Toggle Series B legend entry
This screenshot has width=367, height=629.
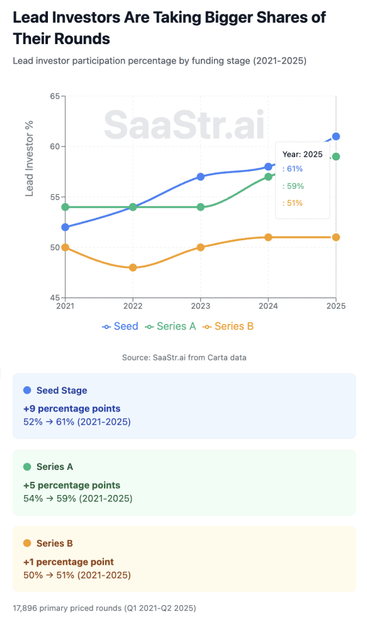pos(228,326)
